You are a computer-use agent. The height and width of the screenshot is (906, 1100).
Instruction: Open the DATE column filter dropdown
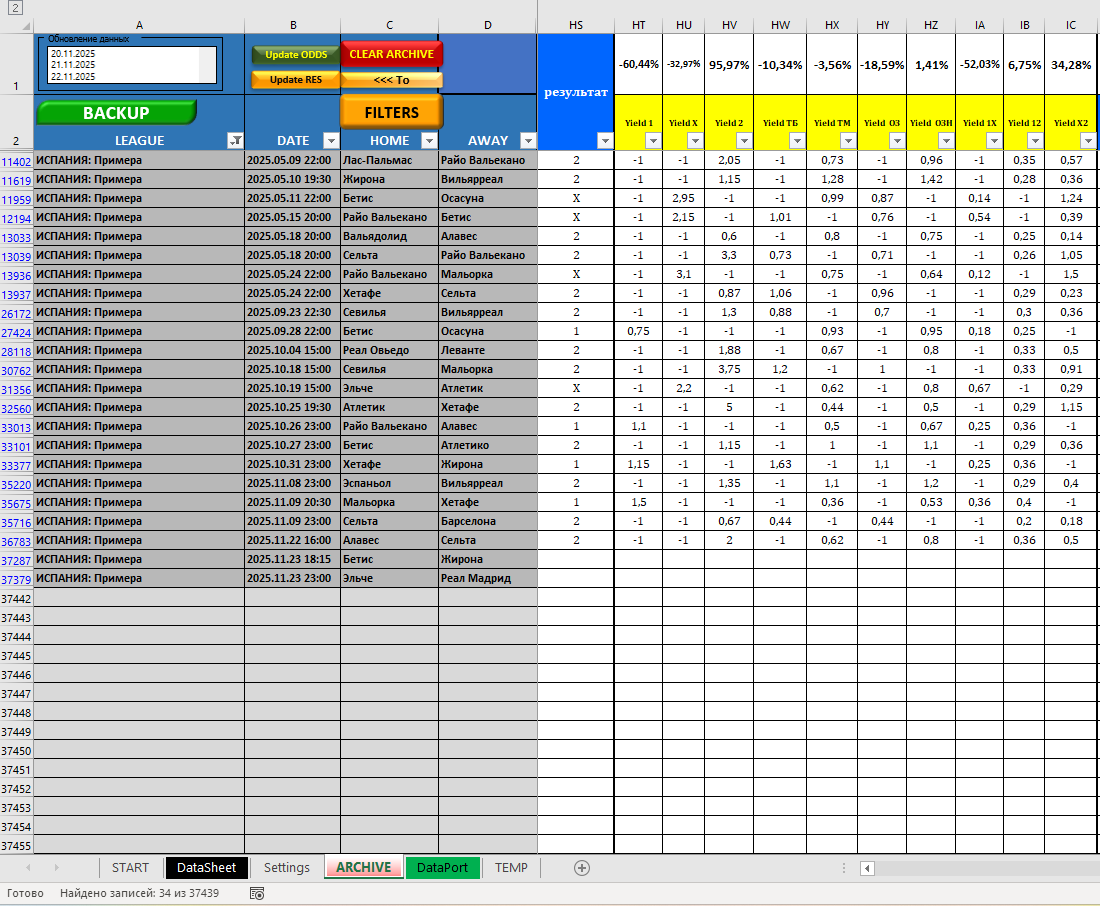click(x=330, y=141)
